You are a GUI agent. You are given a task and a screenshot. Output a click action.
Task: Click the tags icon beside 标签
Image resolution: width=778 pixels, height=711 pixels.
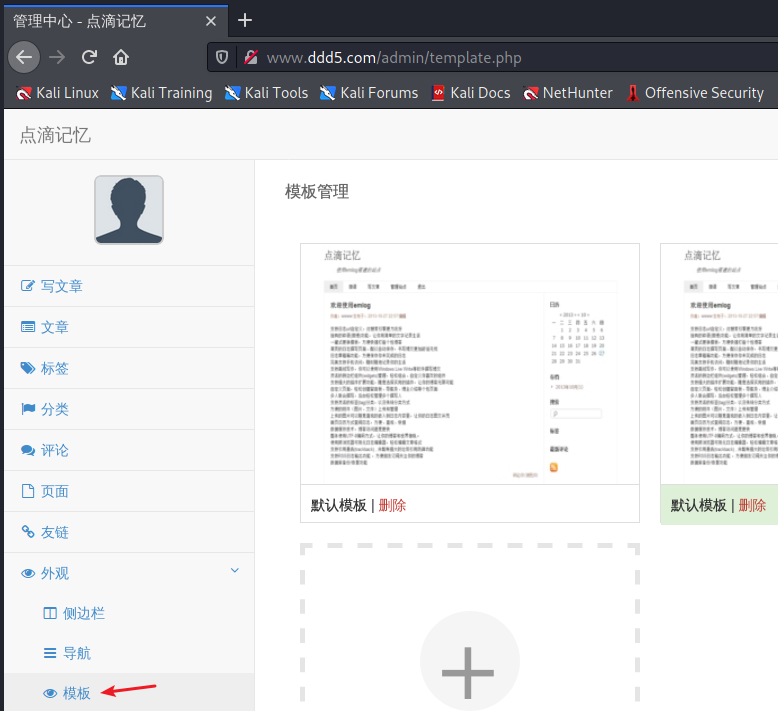(28, 368)
